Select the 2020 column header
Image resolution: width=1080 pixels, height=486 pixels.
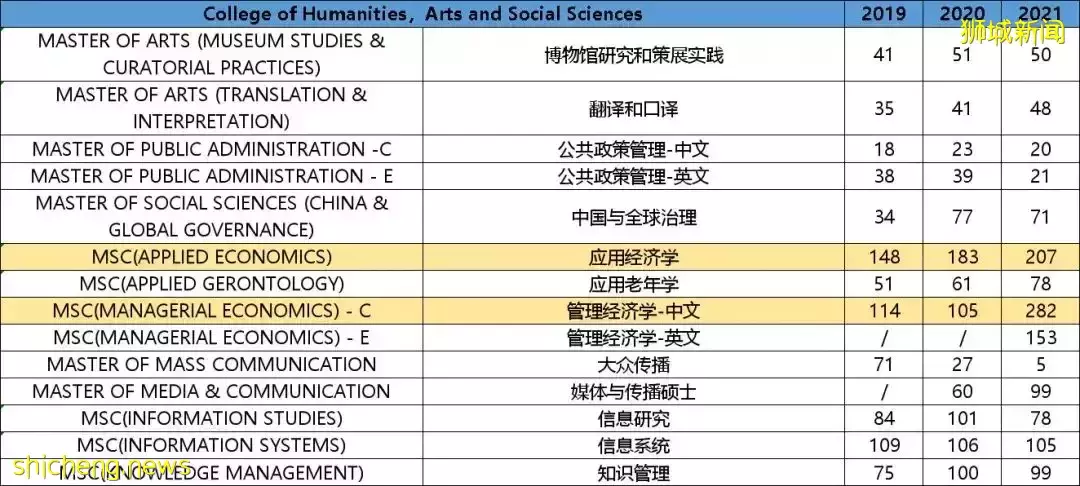[x=962, y=13]
